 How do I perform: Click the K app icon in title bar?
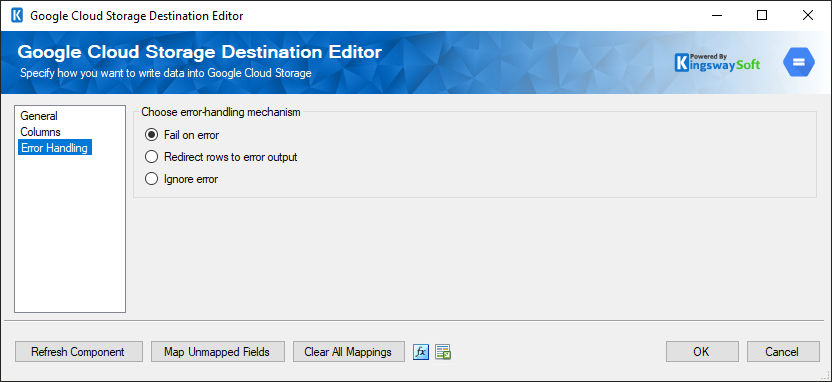(17, 15)
